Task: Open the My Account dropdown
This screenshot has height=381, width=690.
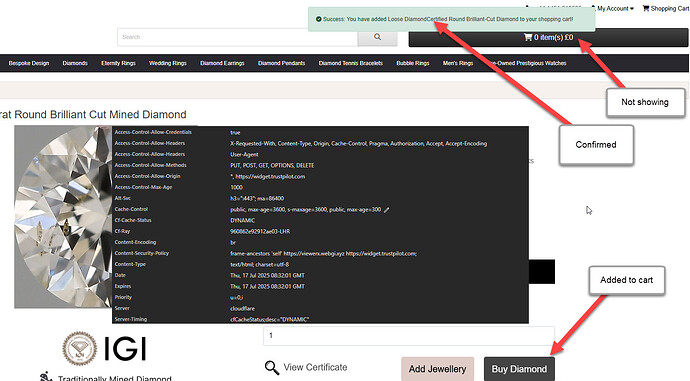Action: click(612, 8)
